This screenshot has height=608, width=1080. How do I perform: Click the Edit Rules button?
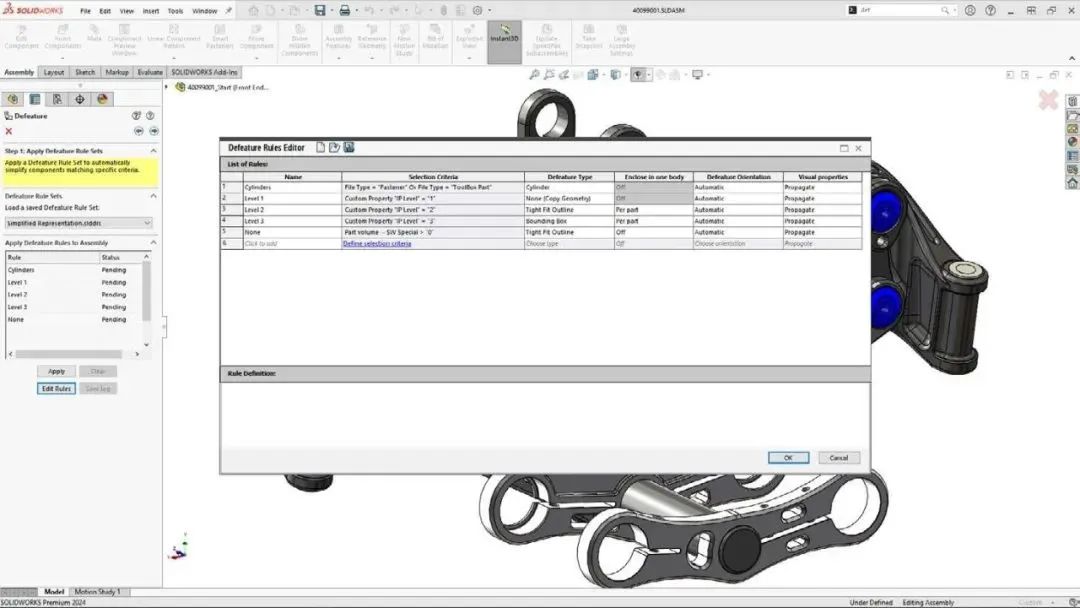click(55, 388)
